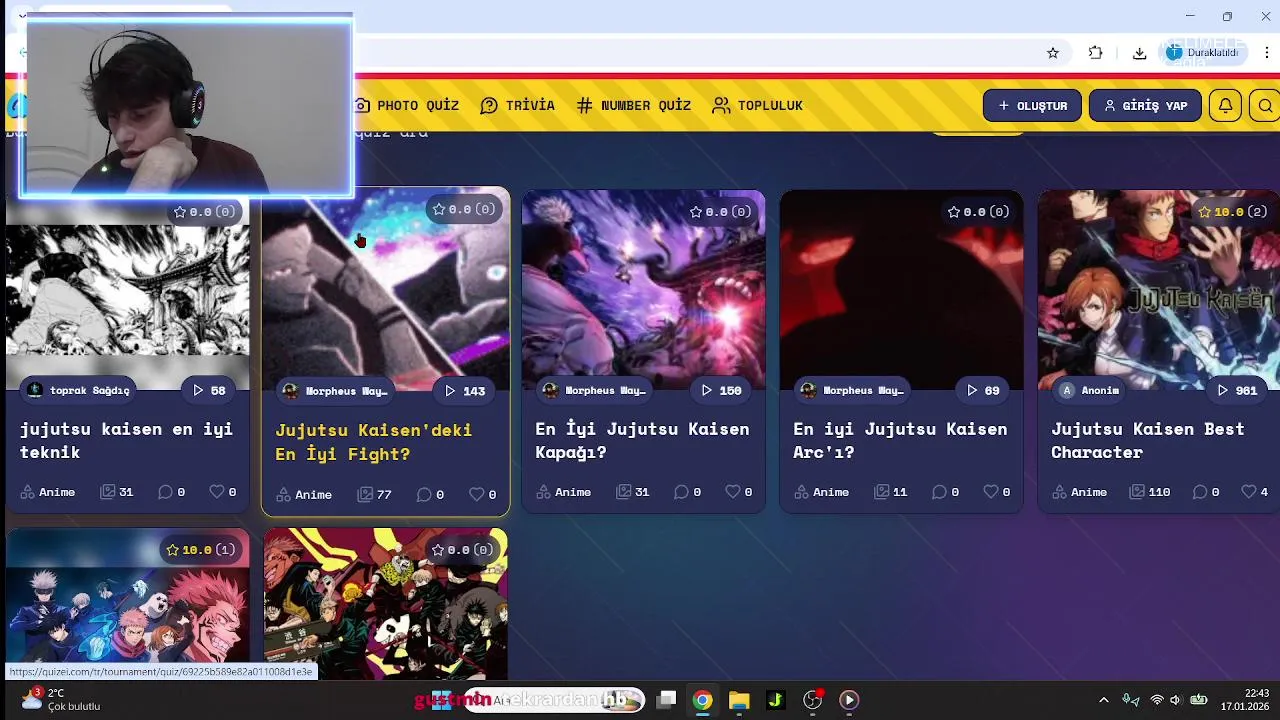Bookmark this page with the star icon
This screenshot has width=1280, height=720.
pyautogui.click(x=1053, y=53)
